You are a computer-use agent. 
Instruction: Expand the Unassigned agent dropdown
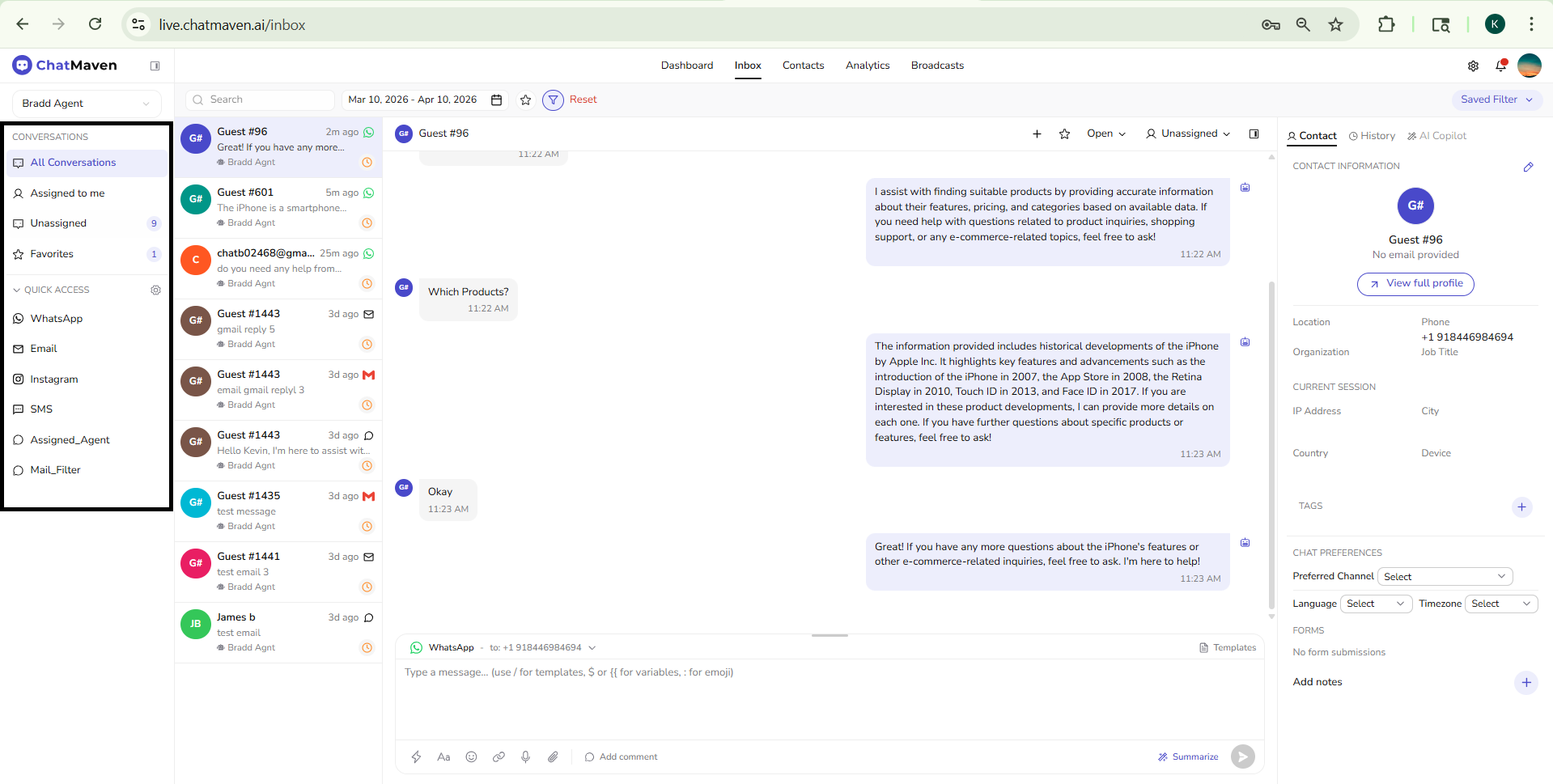[1188, 134]
